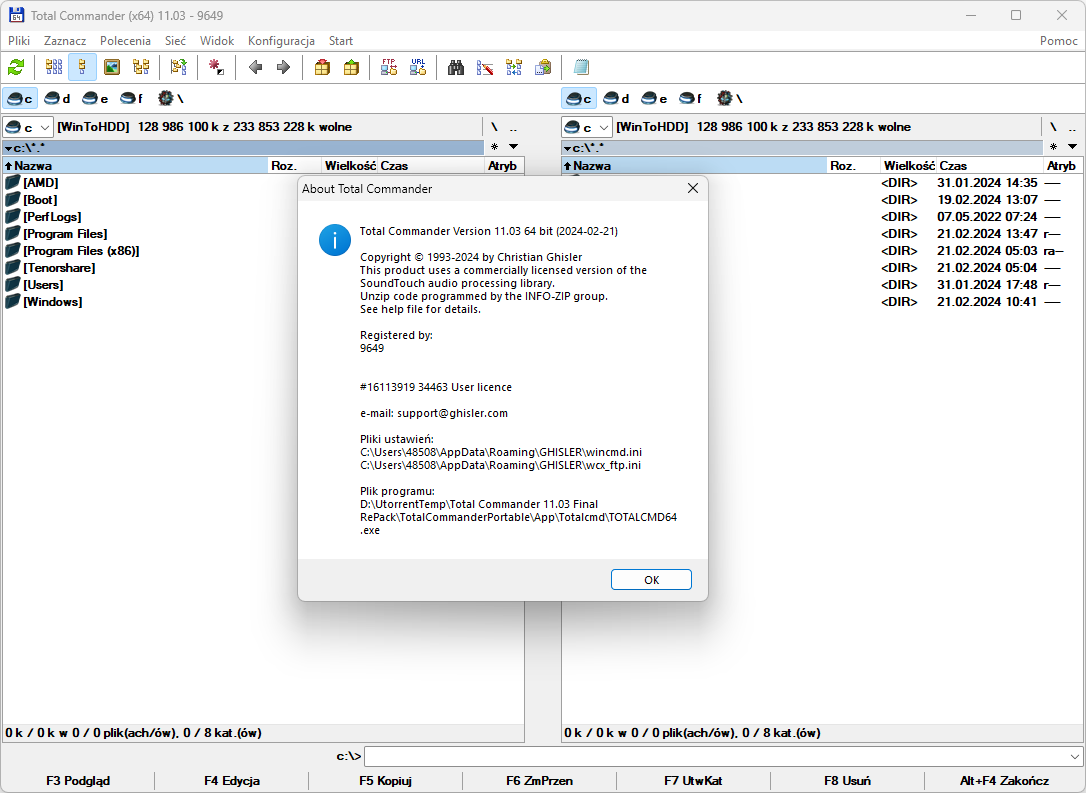1086x793 pixels.
Task: Select the [Windows] folder in left panel
Action: click(53, 302)
